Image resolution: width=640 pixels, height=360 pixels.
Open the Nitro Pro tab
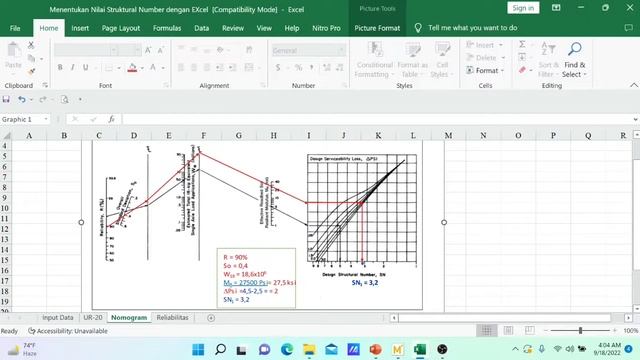(x=326, y=28)
